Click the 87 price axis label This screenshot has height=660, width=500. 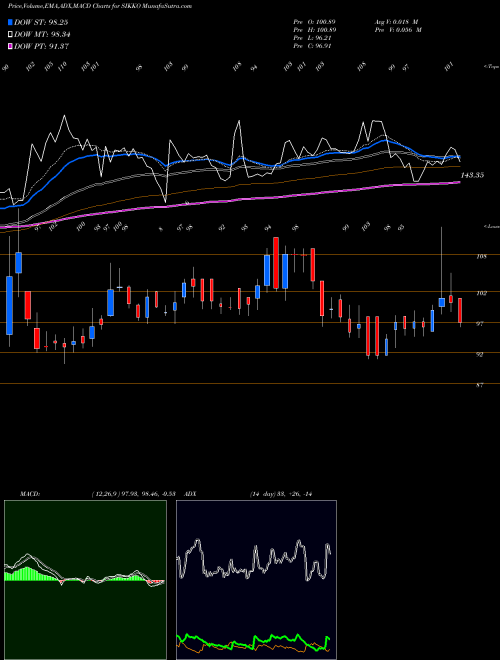pyautogui.click(x=480, y=385)
